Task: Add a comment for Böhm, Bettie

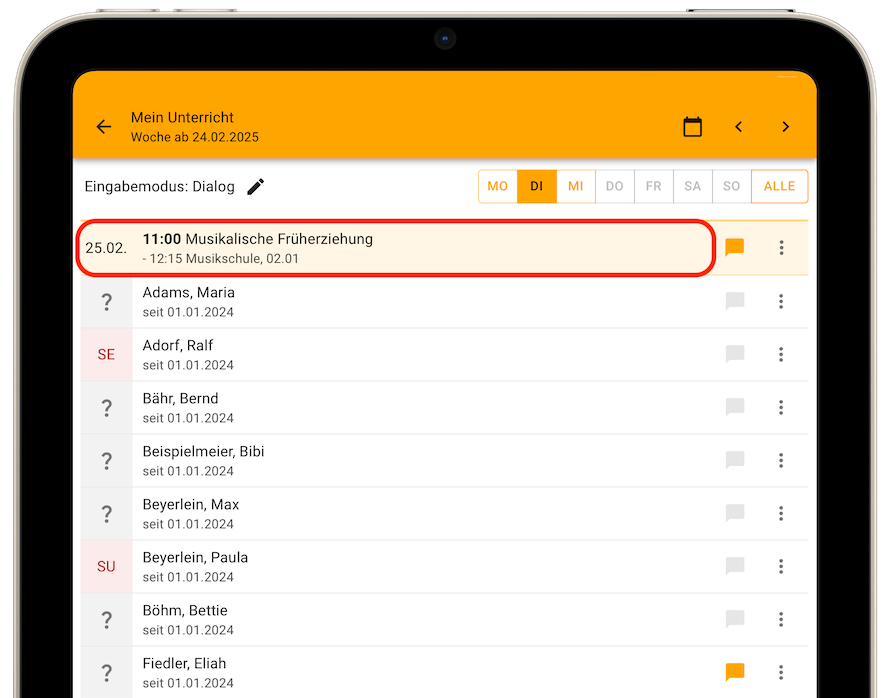Action: tap(735, 619)
